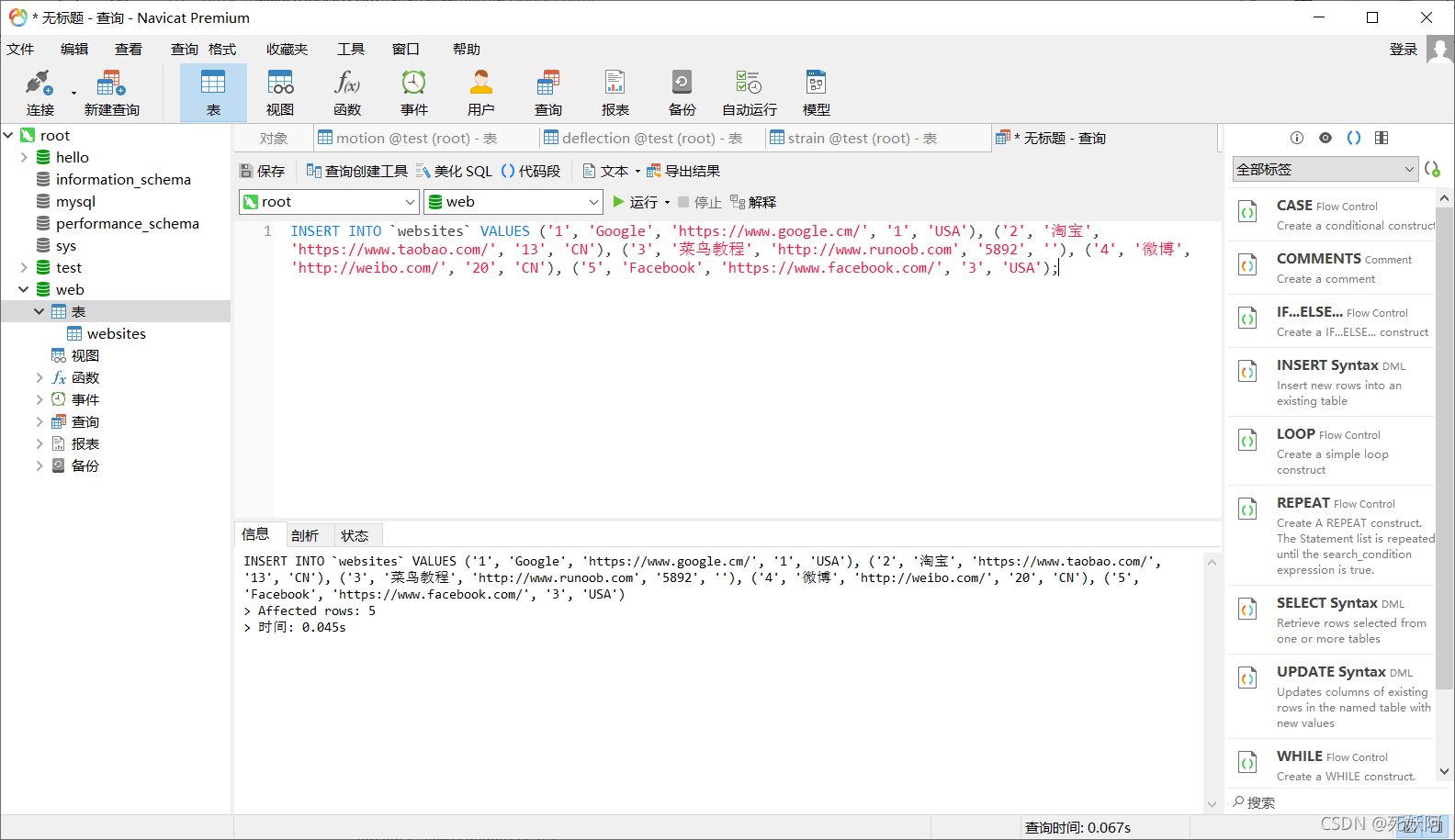Viewport: 1455px width, 840px height.
Task: Click 美化 SQL to beautify
Action: click(454, 171)
